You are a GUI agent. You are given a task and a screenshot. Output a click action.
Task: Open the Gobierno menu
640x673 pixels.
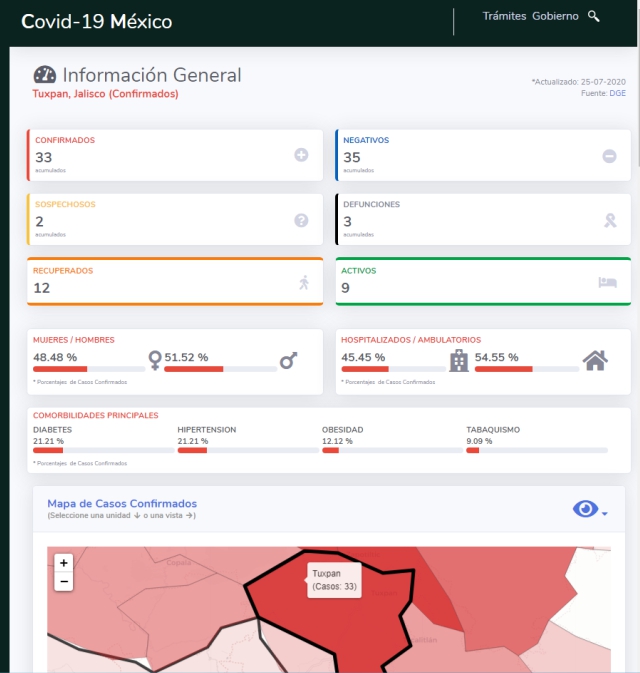(x=555, y=16)
